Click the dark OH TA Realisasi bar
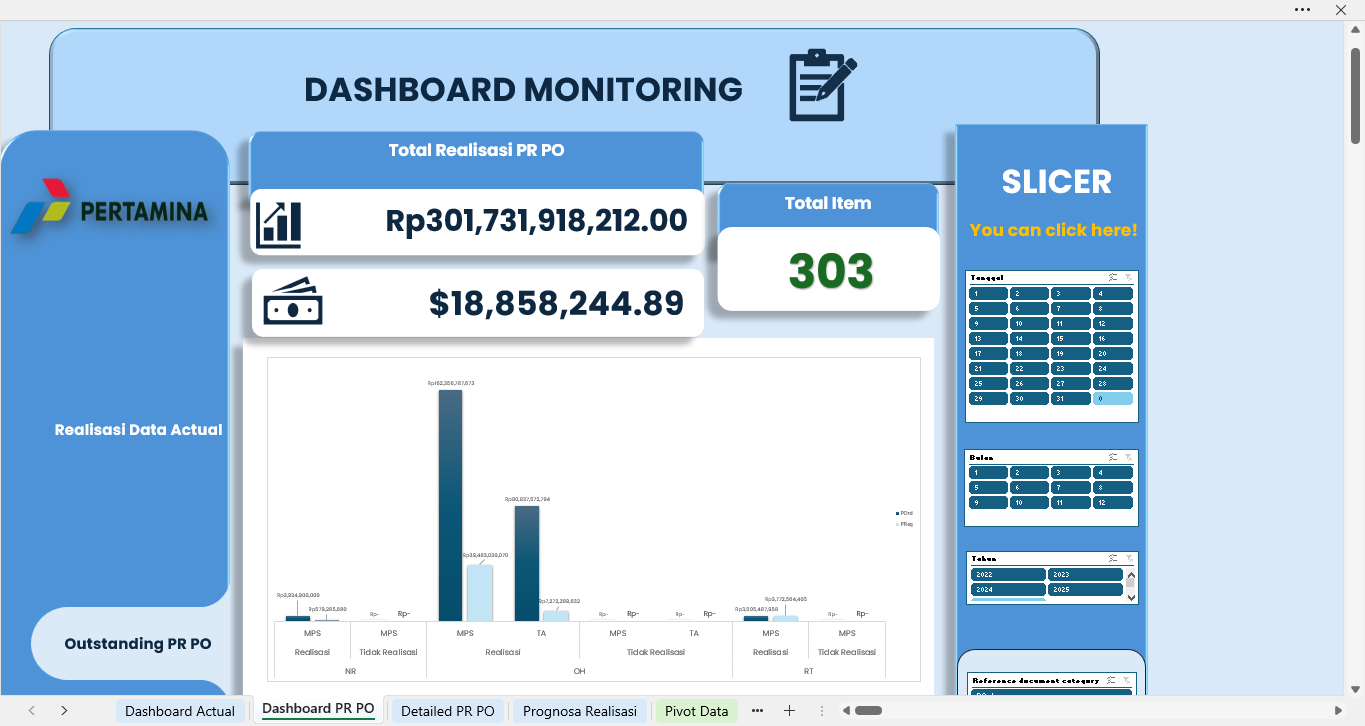Viewport: 1365px width, 726px height. [x=527, y=563]
